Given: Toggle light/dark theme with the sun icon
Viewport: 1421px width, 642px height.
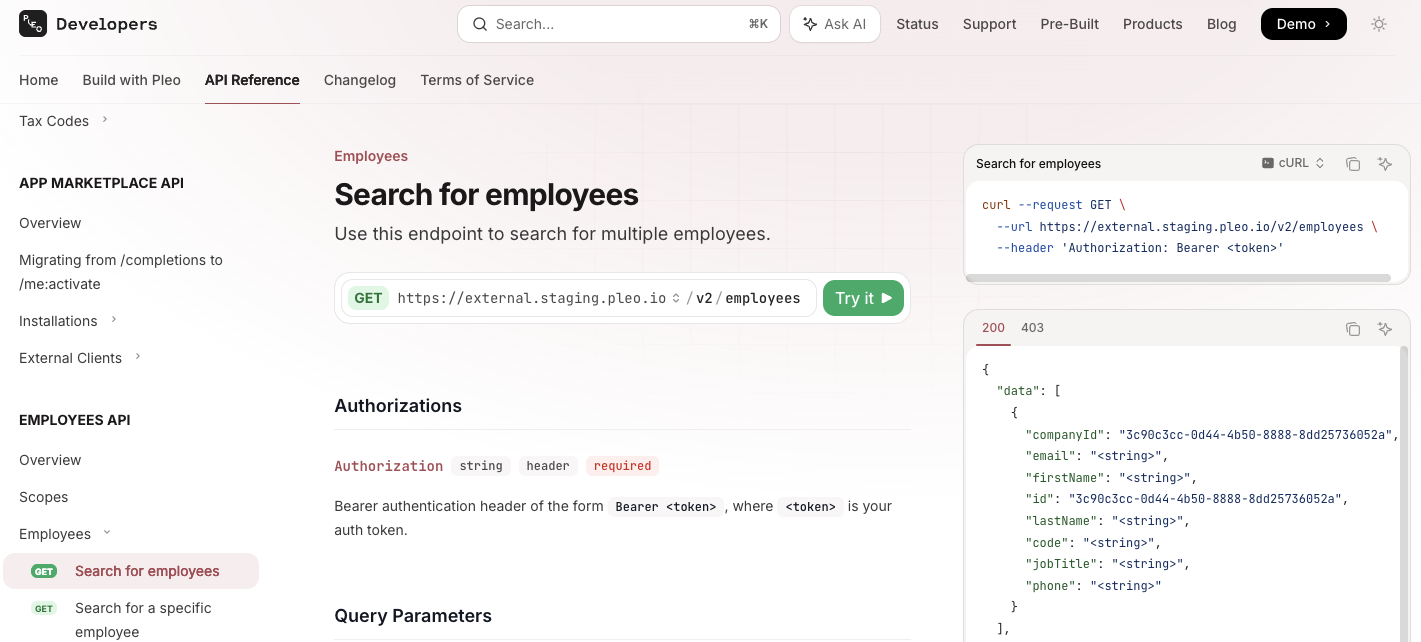Looking at the screenshot, I should pyautogui.click(x=1379, y=24).
